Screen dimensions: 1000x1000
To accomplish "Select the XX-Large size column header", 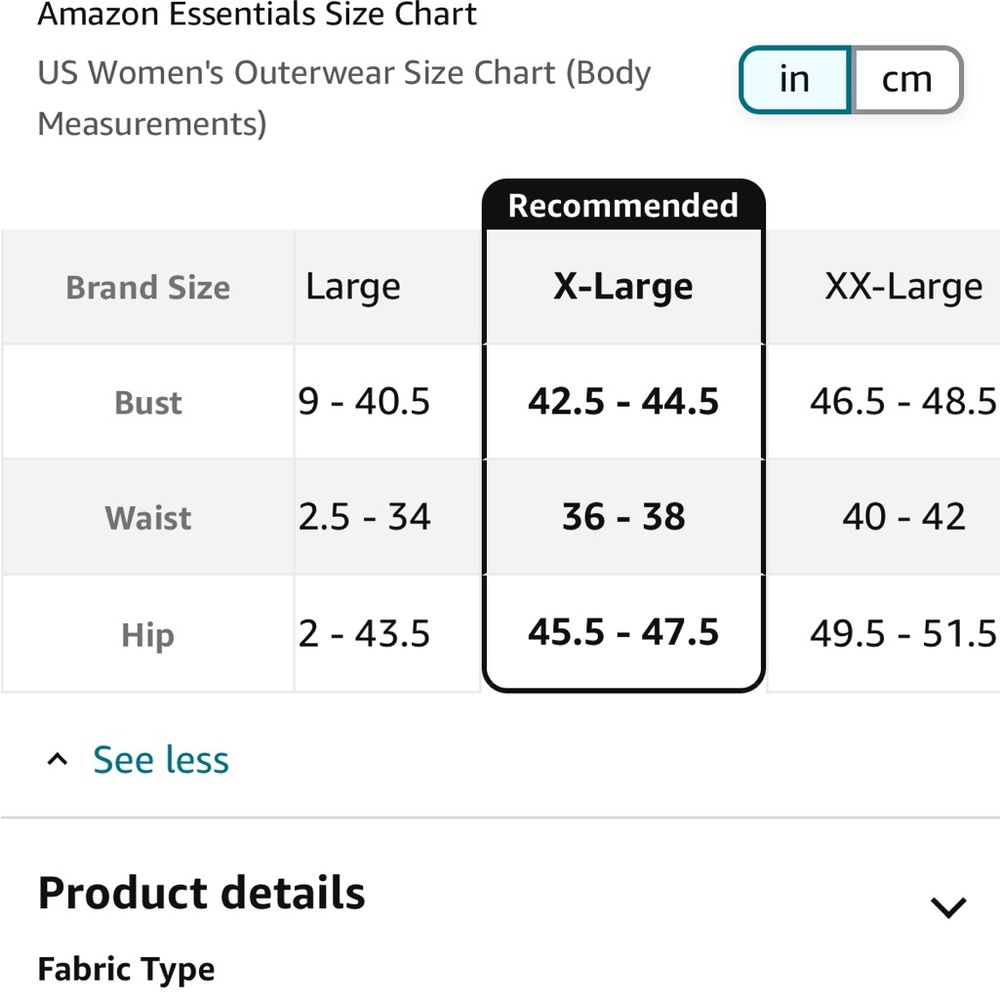I will coord(902,286).
